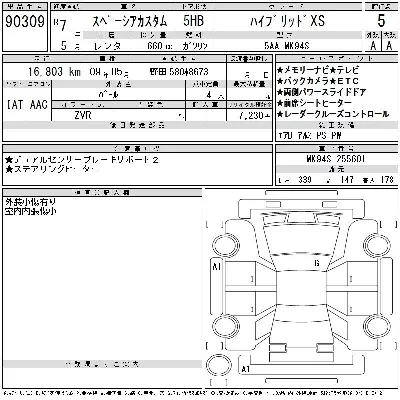The image size is (400, 400).
Task: Click the lot number 90309
Action: pos(25,22)
